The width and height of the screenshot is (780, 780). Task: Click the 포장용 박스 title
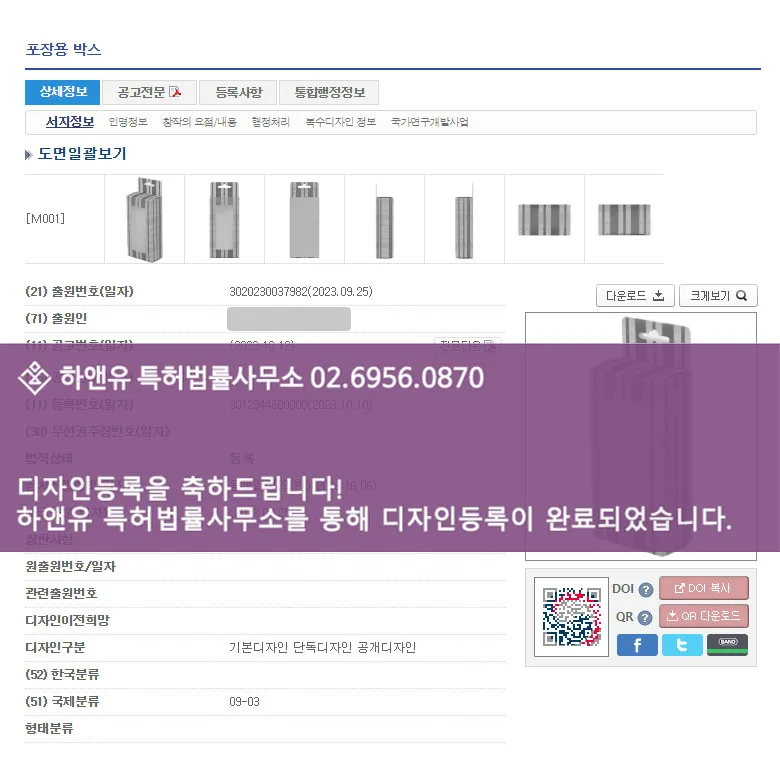(63, 49)
